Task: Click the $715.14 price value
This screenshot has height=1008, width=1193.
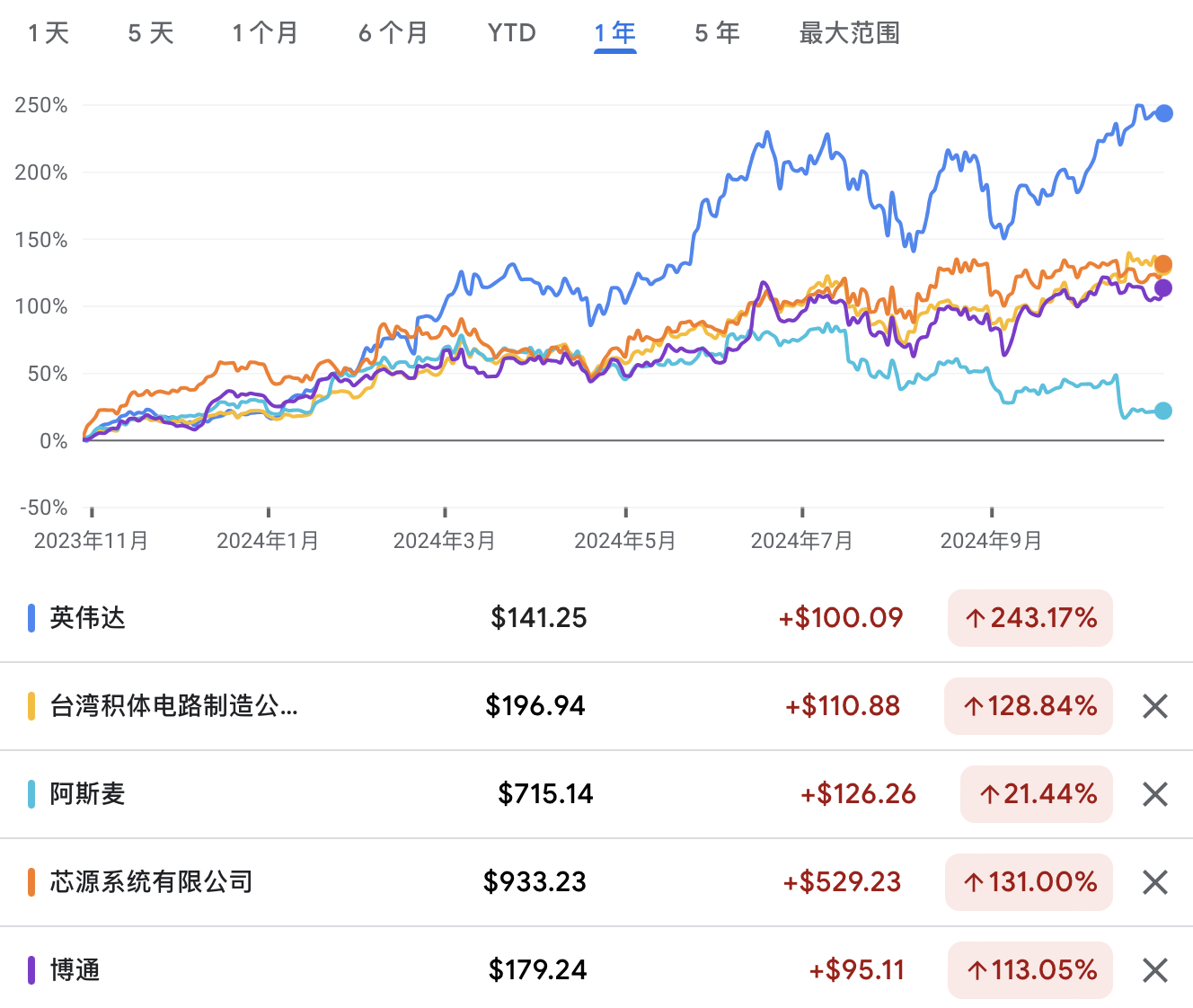Action: [x=546, y=794]
